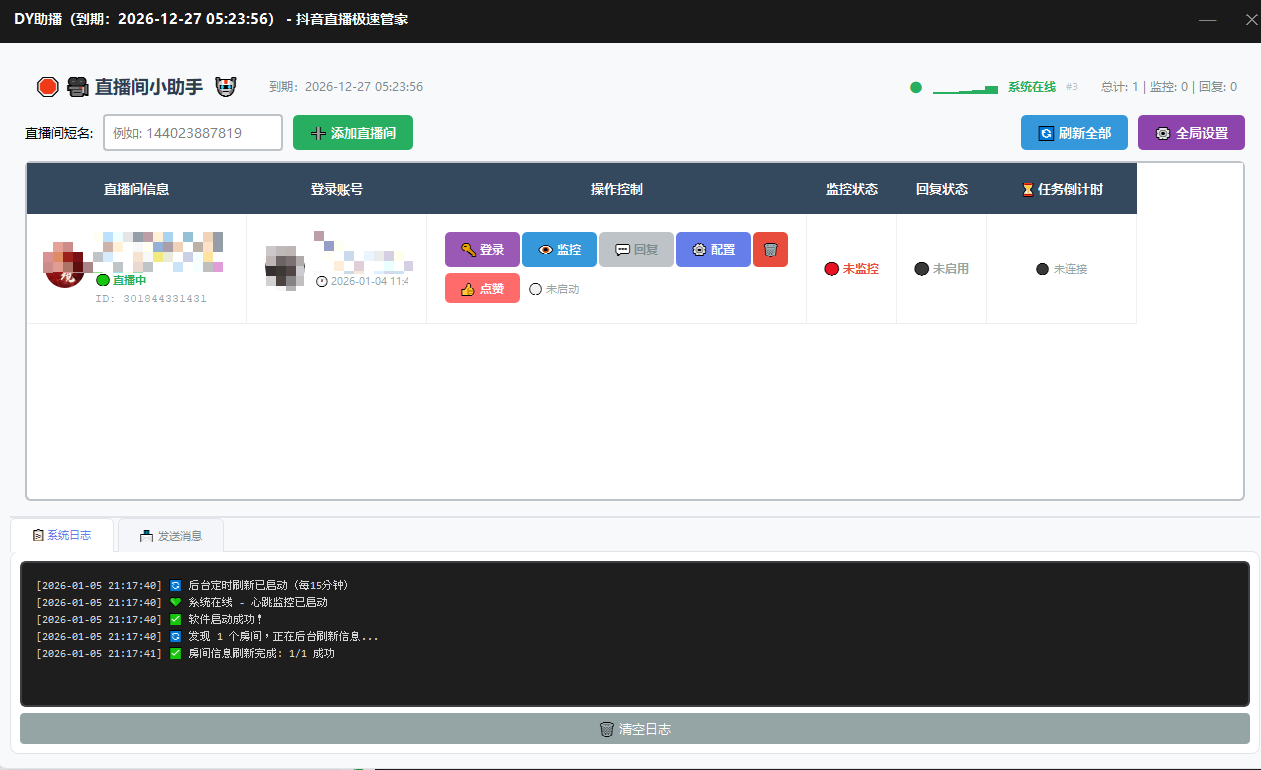Click the hourglass icon in 任务倒计时 header

click(x=1027, y=190)
